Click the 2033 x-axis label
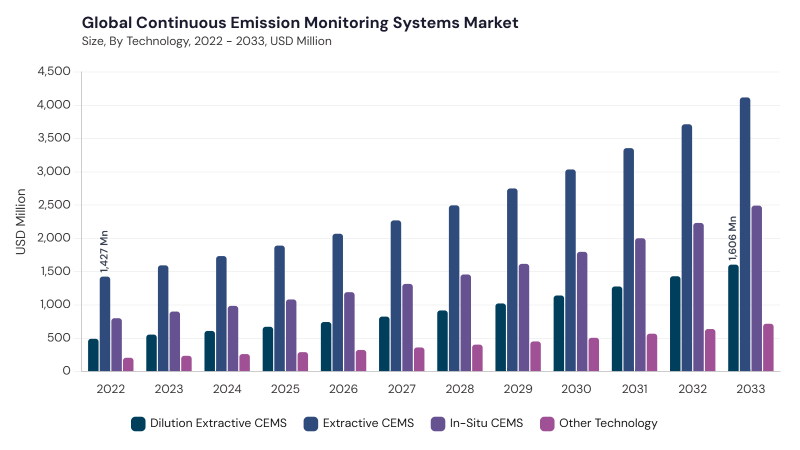This screenshot has width=800, height=450. click(x=751, y=389)
